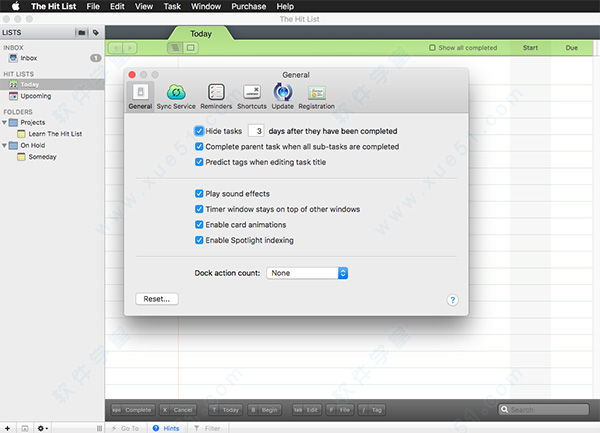Toggle Show all completed checkbox
600x433 pixels.
tap(432, 48)
